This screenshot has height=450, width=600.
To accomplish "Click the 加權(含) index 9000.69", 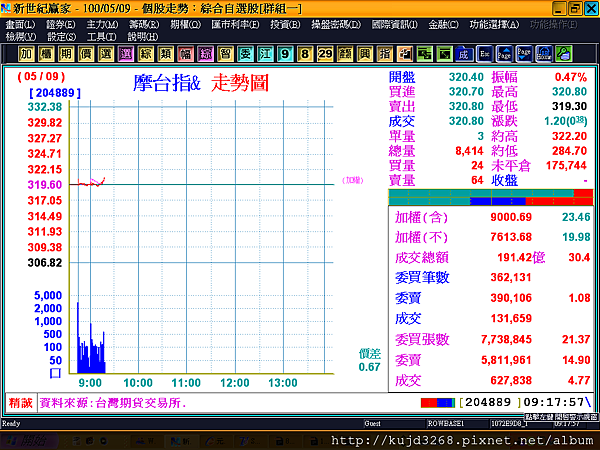I will click(x=511, y=217).
